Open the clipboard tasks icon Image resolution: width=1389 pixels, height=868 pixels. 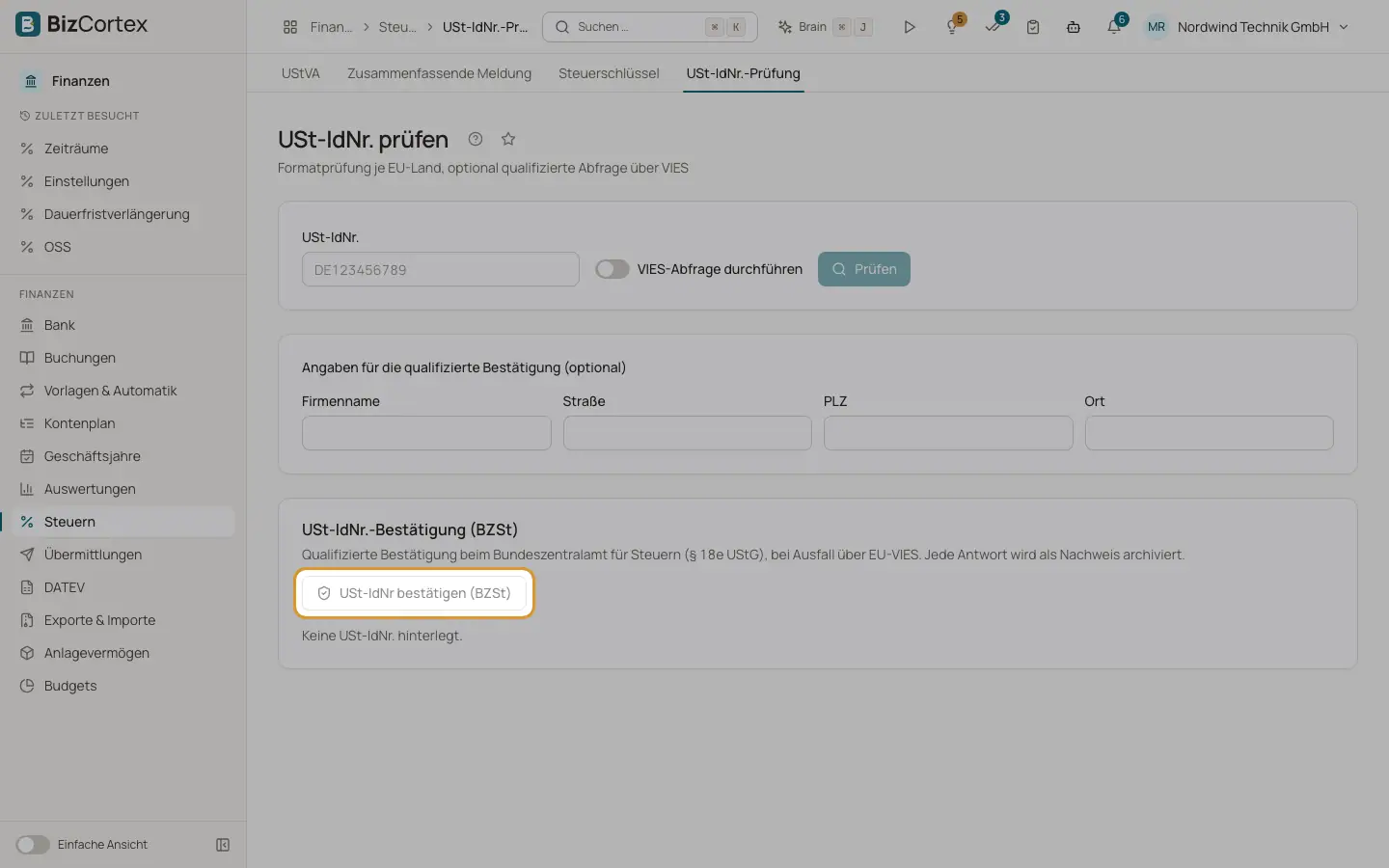click(1033, 27)
